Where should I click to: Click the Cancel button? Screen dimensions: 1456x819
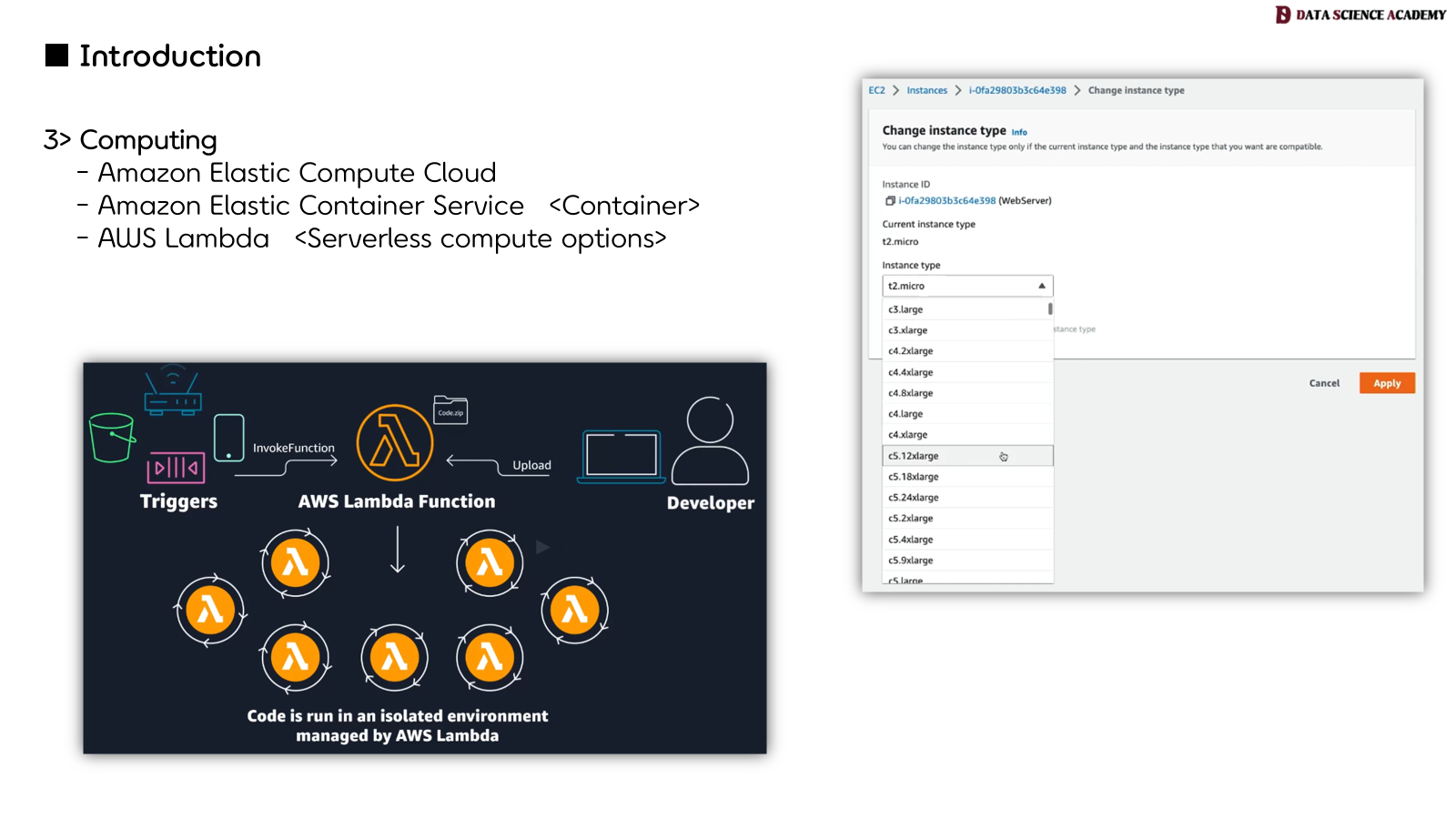[x=1324, y=383]
